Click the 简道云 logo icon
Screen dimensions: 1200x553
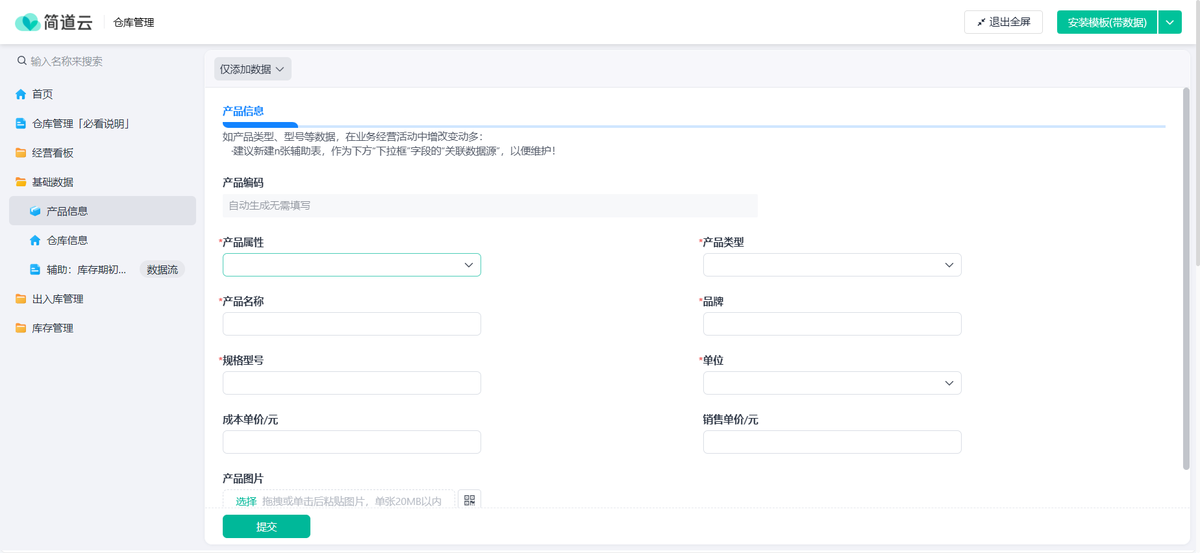[27, 22]
